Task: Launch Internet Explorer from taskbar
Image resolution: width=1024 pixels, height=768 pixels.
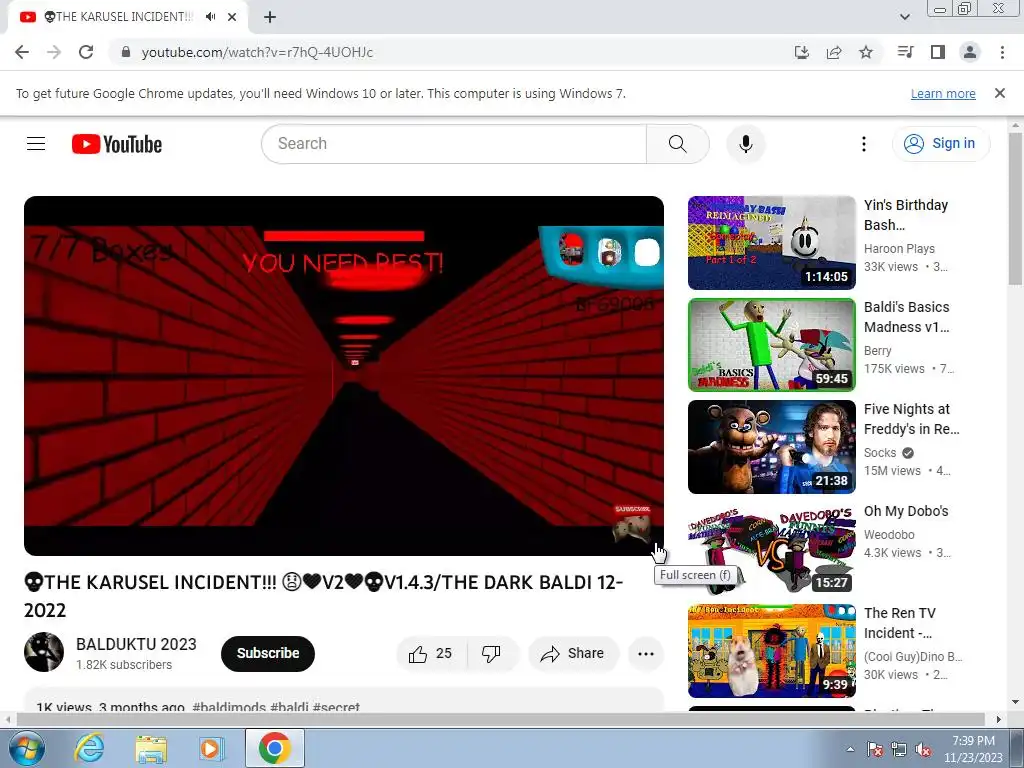Action: 89,748
